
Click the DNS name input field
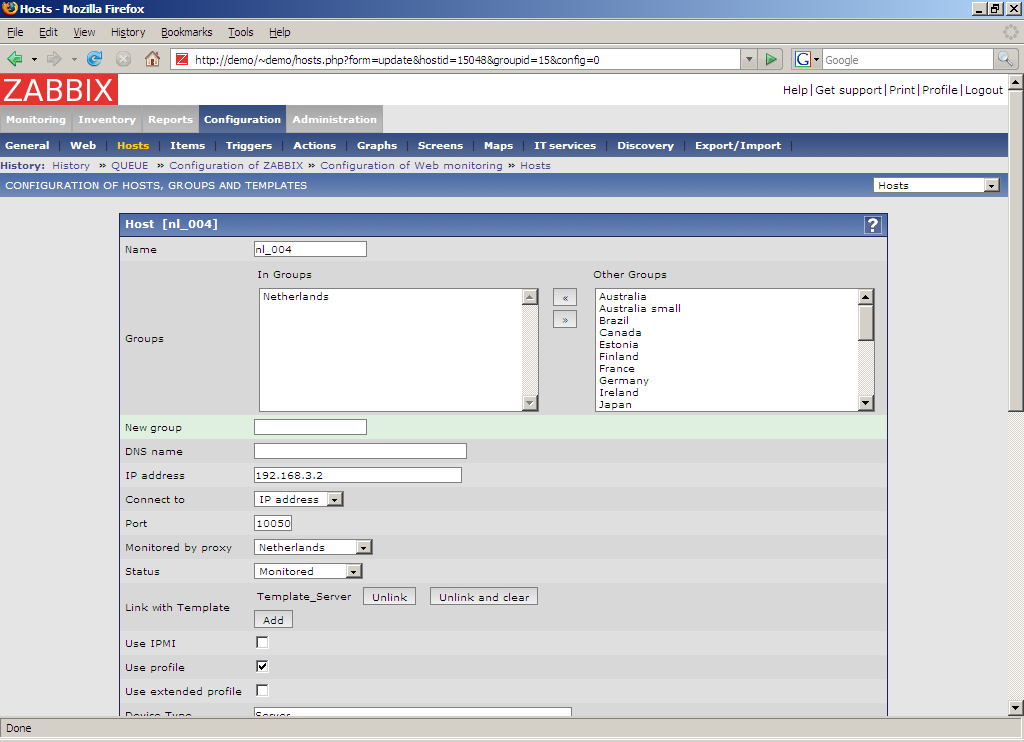[360, 451]
